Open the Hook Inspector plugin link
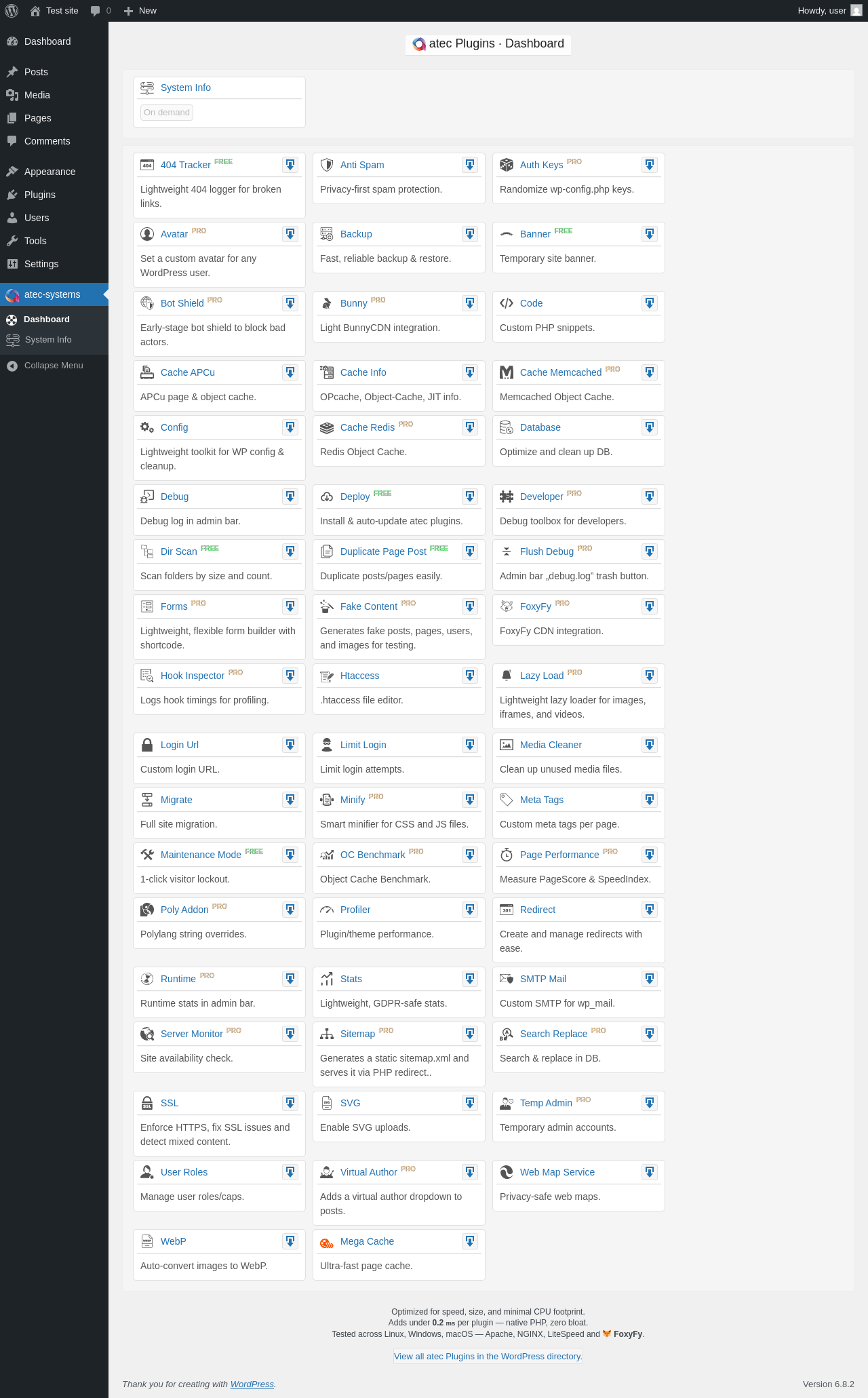This screenshot has width=868, height=1398. point(193,676)
